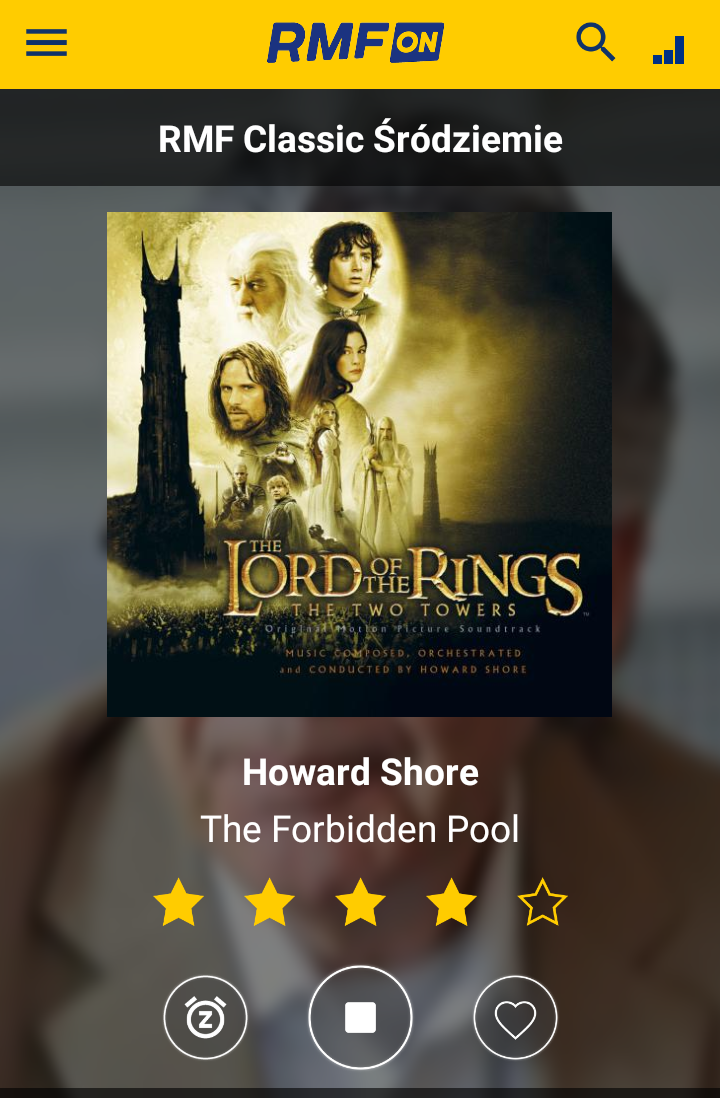The width and height of the screenshot is (720, 1098).
Task: Rate the song three stars
Action: tap(361, 902)
